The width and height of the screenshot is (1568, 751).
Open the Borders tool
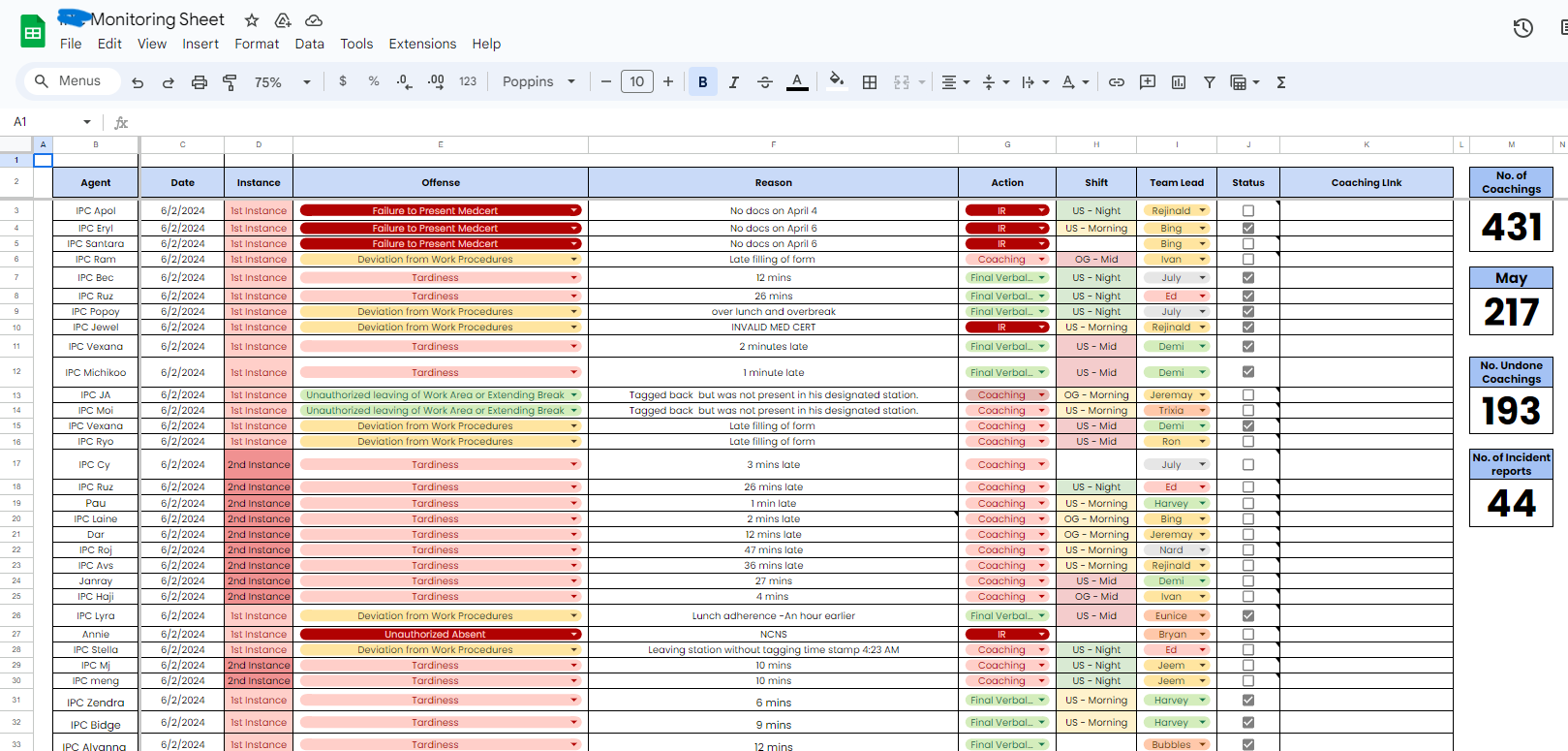pyautogui.click(x=870, y=82)
